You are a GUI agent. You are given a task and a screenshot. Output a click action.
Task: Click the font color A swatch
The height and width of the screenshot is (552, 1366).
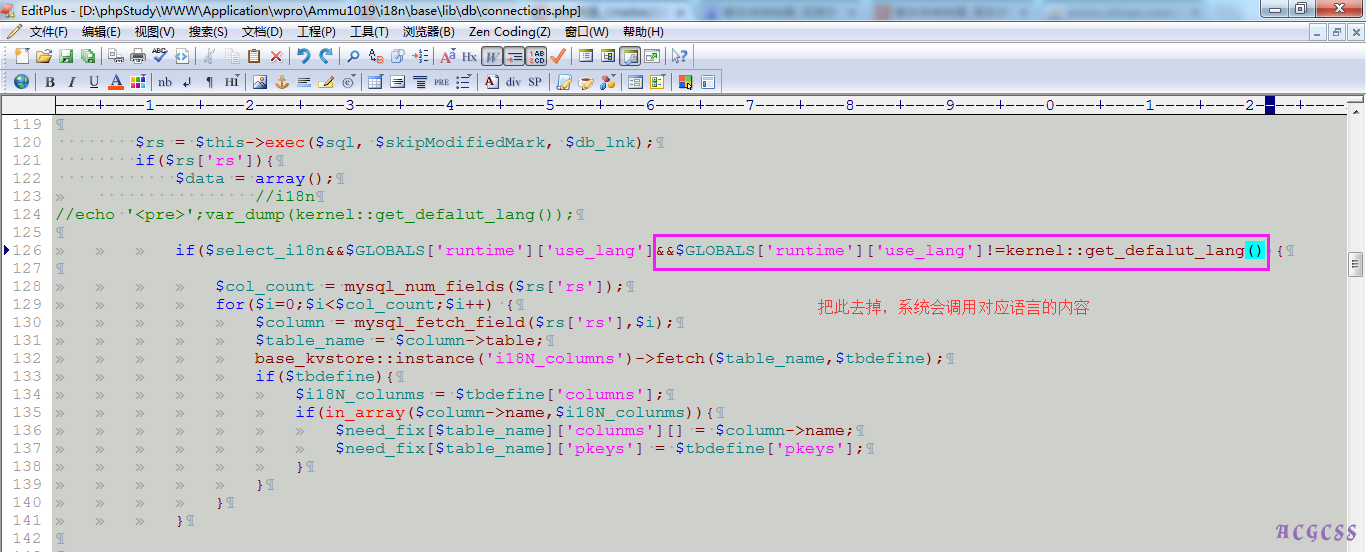coord(116,82)
